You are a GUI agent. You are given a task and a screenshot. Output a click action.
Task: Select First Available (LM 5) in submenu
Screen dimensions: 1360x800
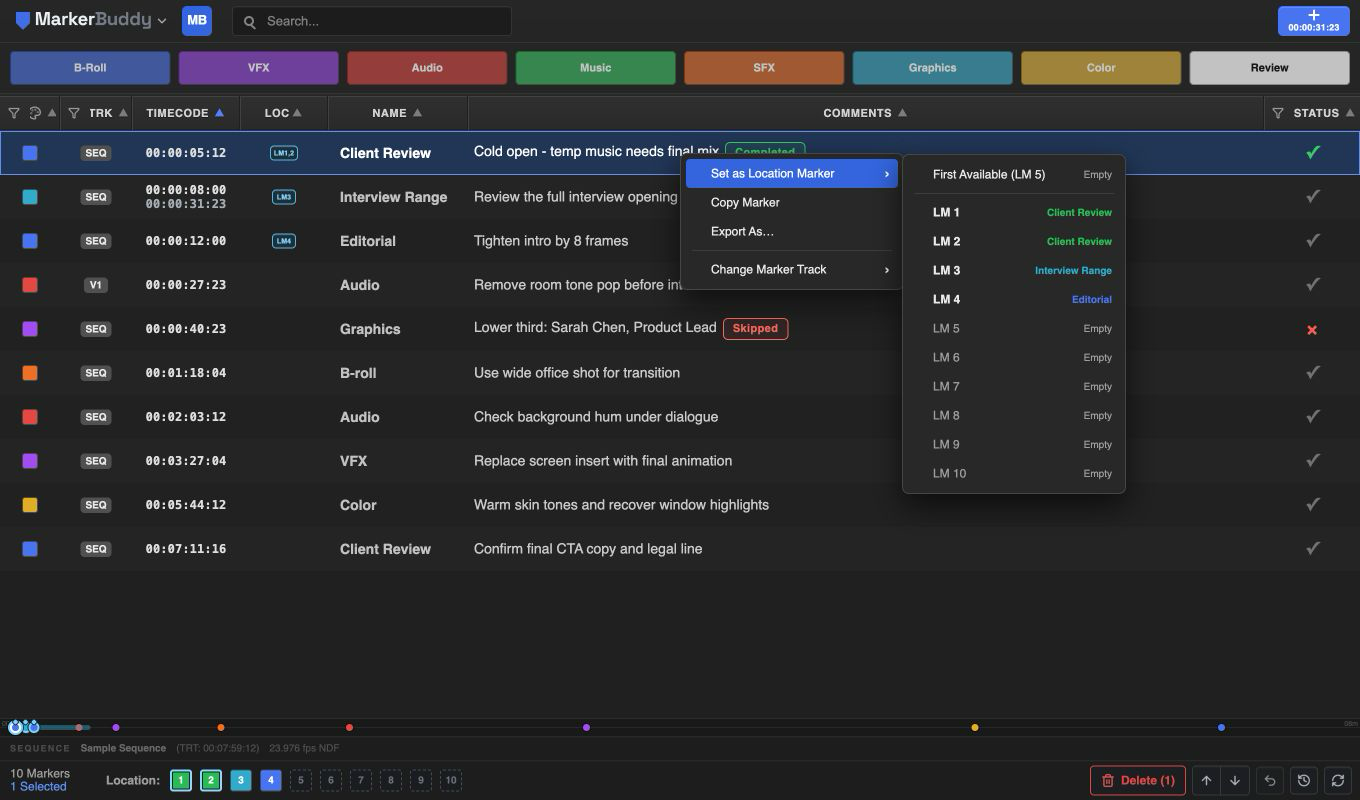pos(1014,174)
